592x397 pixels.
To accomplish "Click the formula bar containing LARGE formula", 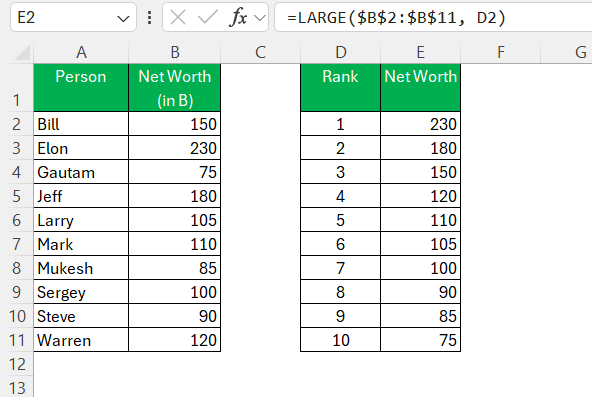I will (x=433, y=17).
